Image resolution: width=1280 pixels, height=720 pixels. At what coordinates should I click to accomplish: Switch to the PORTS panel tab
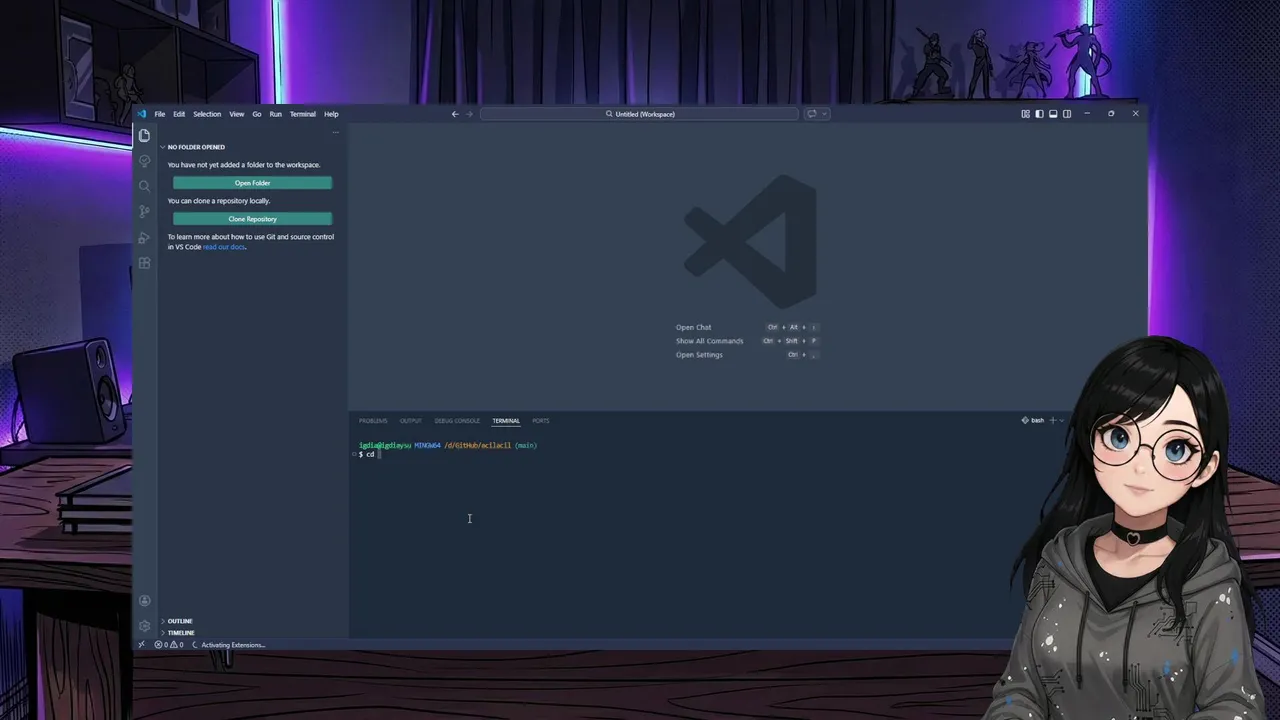point(541,421)
